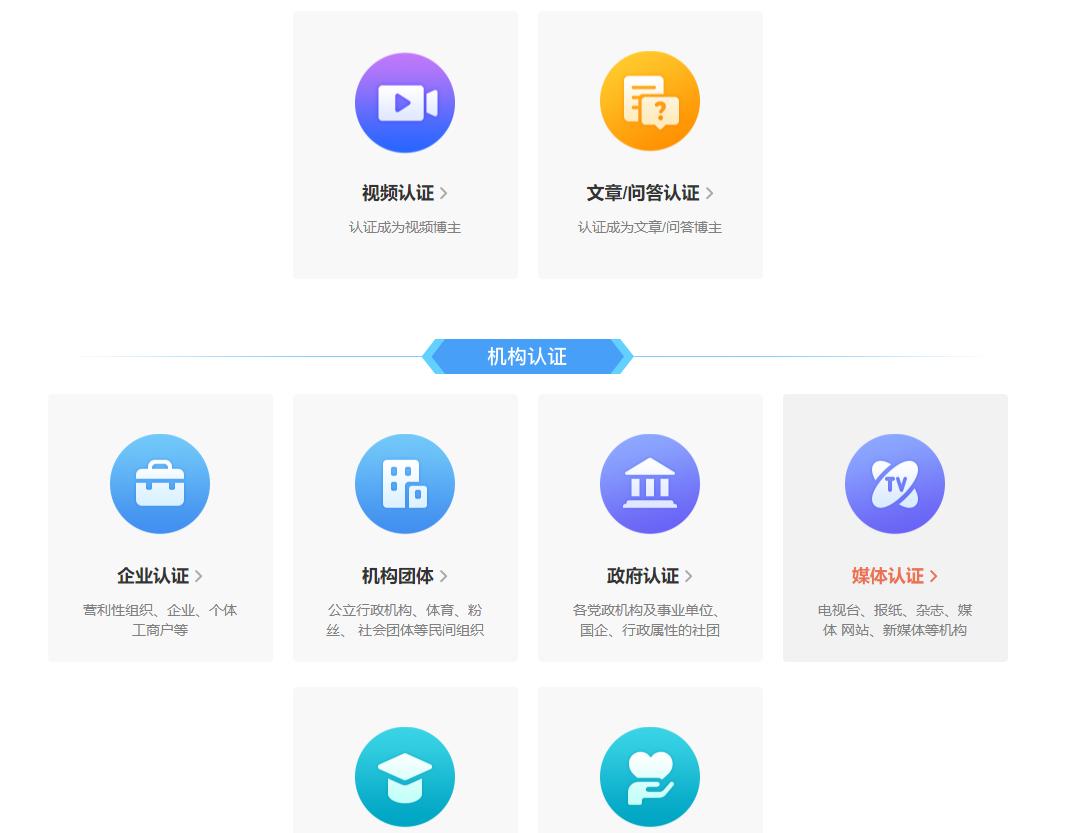Image resolution: width=1070 pixels, height=833 pixels.
Task: Click the yellow Q&A chat bubble icon
Action: click(650, 101)
